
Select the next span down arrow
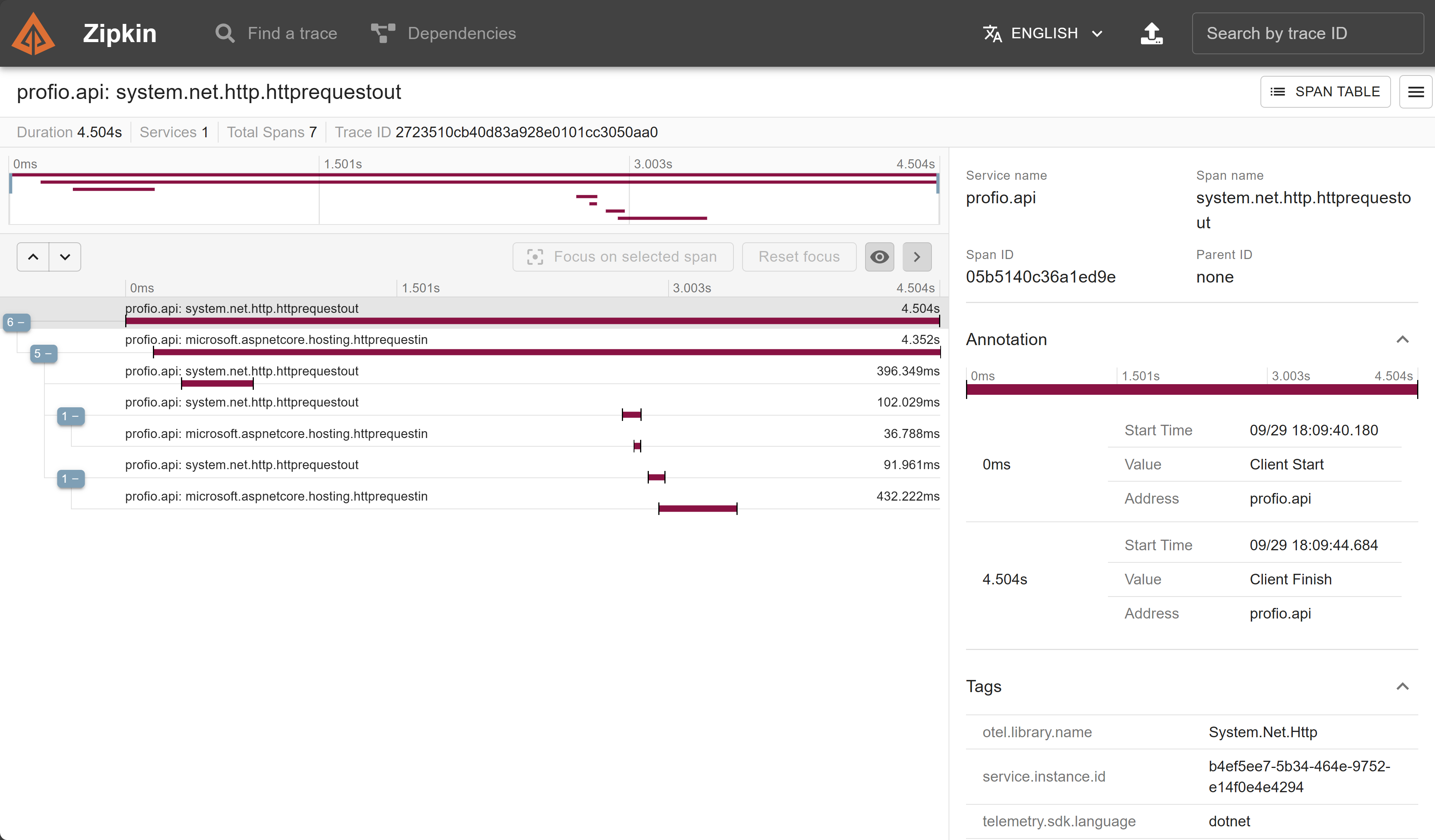(65, 257)
